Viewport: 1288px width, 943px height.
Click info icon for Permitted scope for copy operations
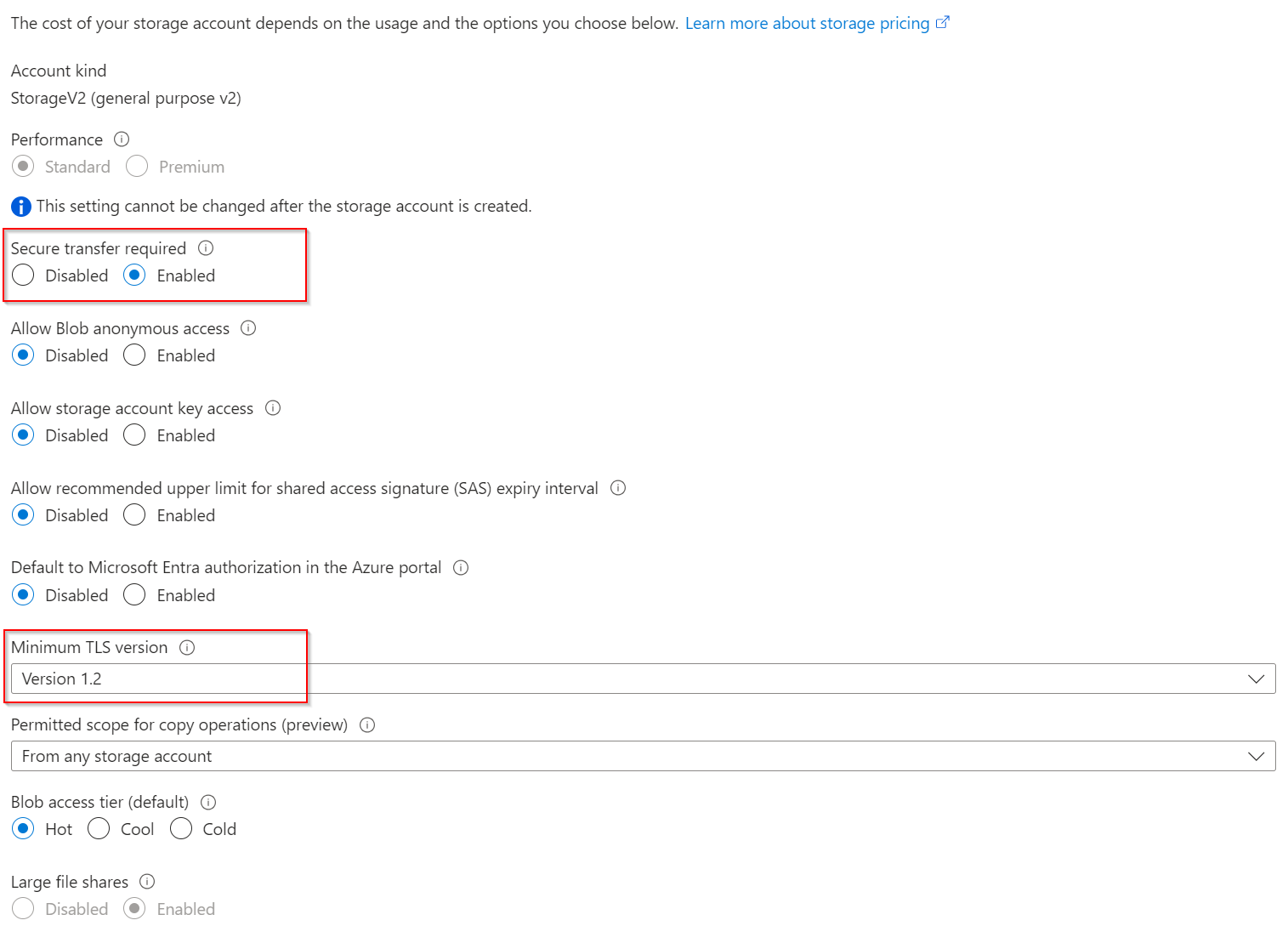(x=367, y=725)
